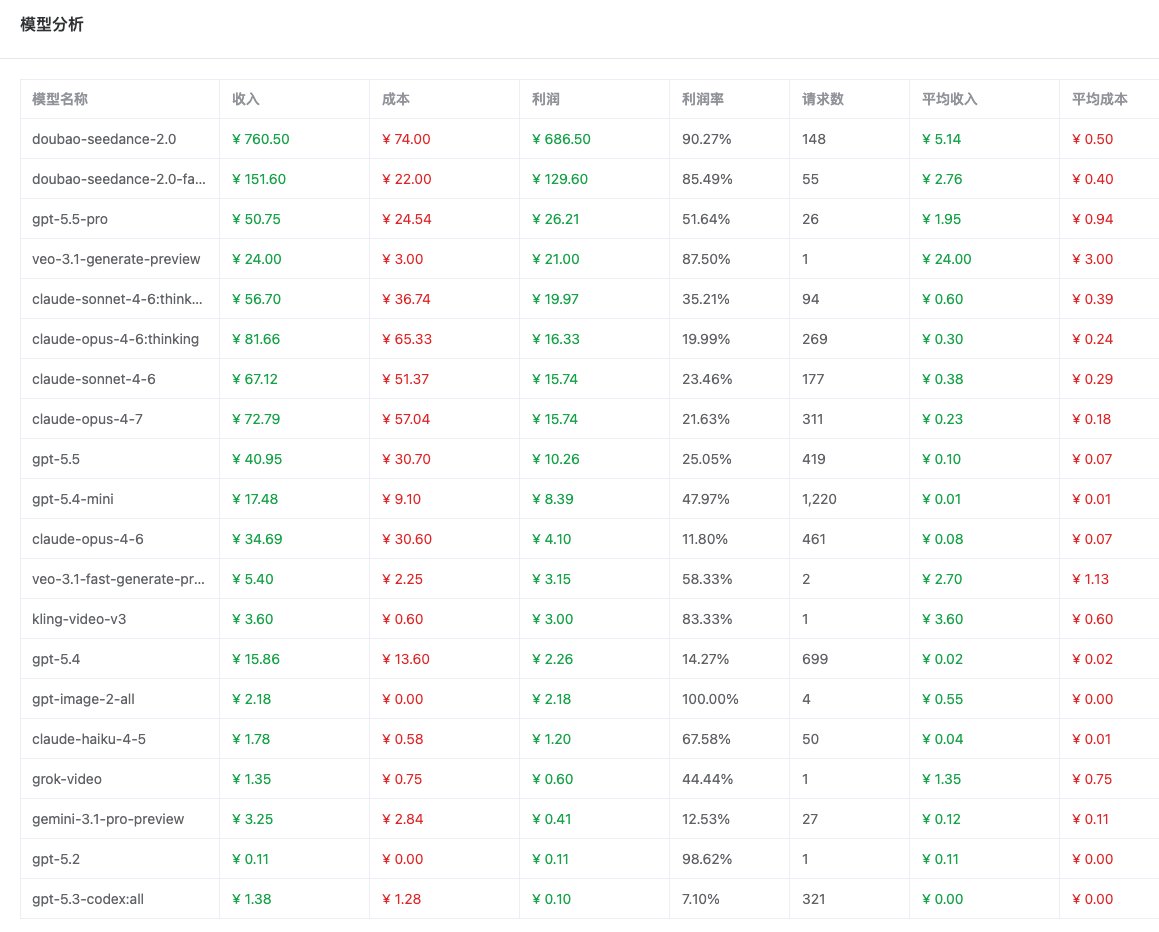Select the claude-sonnet-4-6:think... model name
Screen dimensions: 1159x932
[x=117, y=299]
